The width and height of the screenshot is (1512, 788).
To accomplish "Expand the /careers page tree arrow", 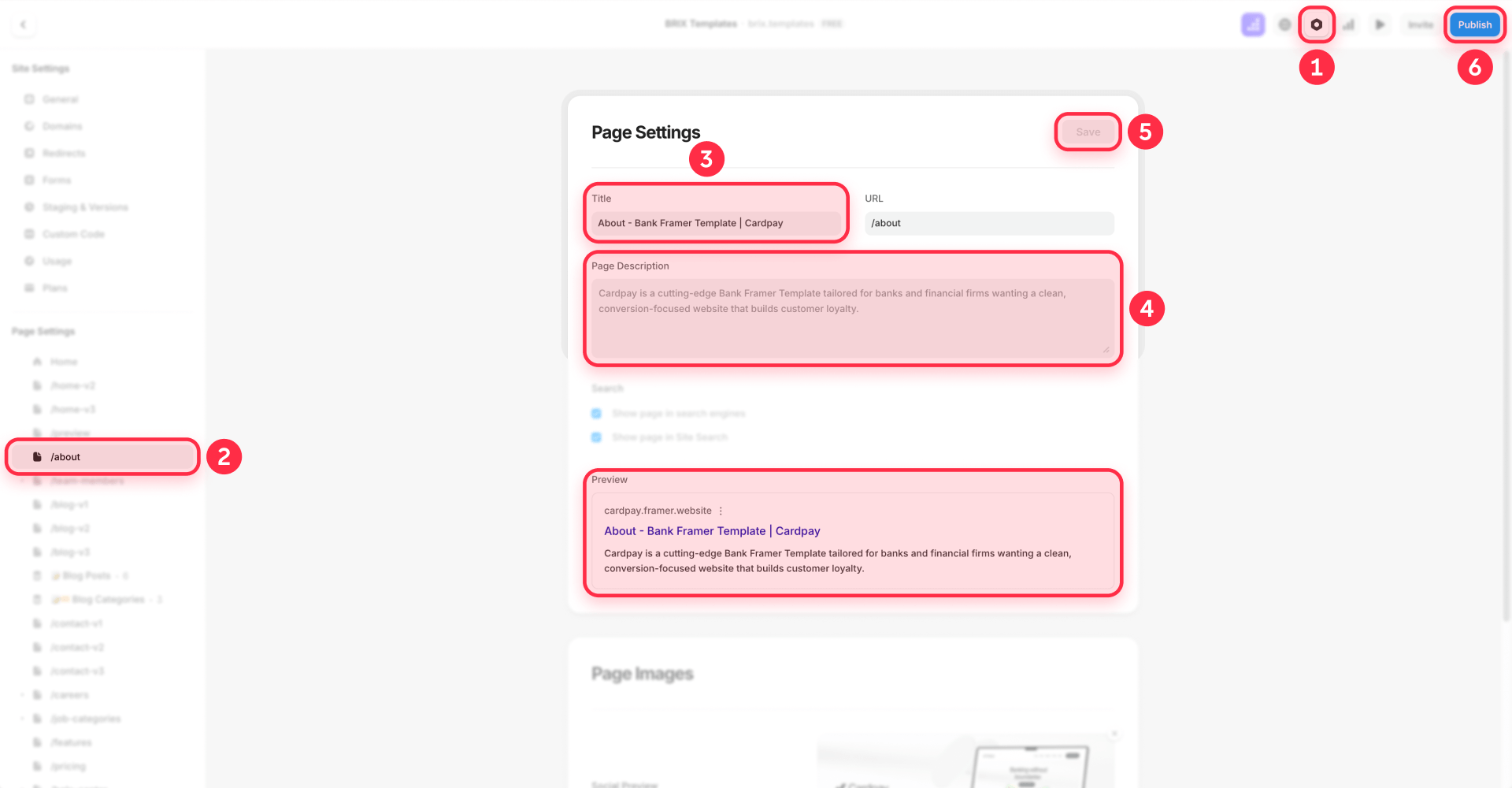I will click(x=22, y=695).
